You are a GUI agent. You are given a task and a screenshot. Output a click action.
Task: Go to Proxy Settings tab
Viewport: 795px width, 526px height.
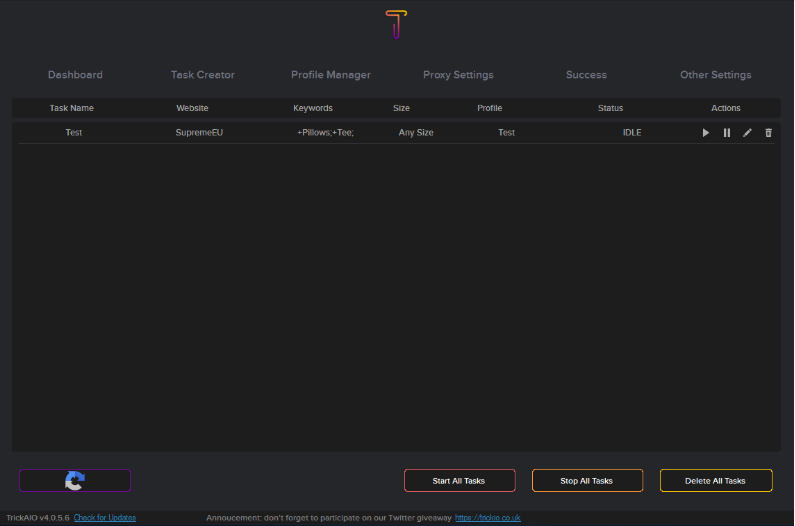[458, 75]
